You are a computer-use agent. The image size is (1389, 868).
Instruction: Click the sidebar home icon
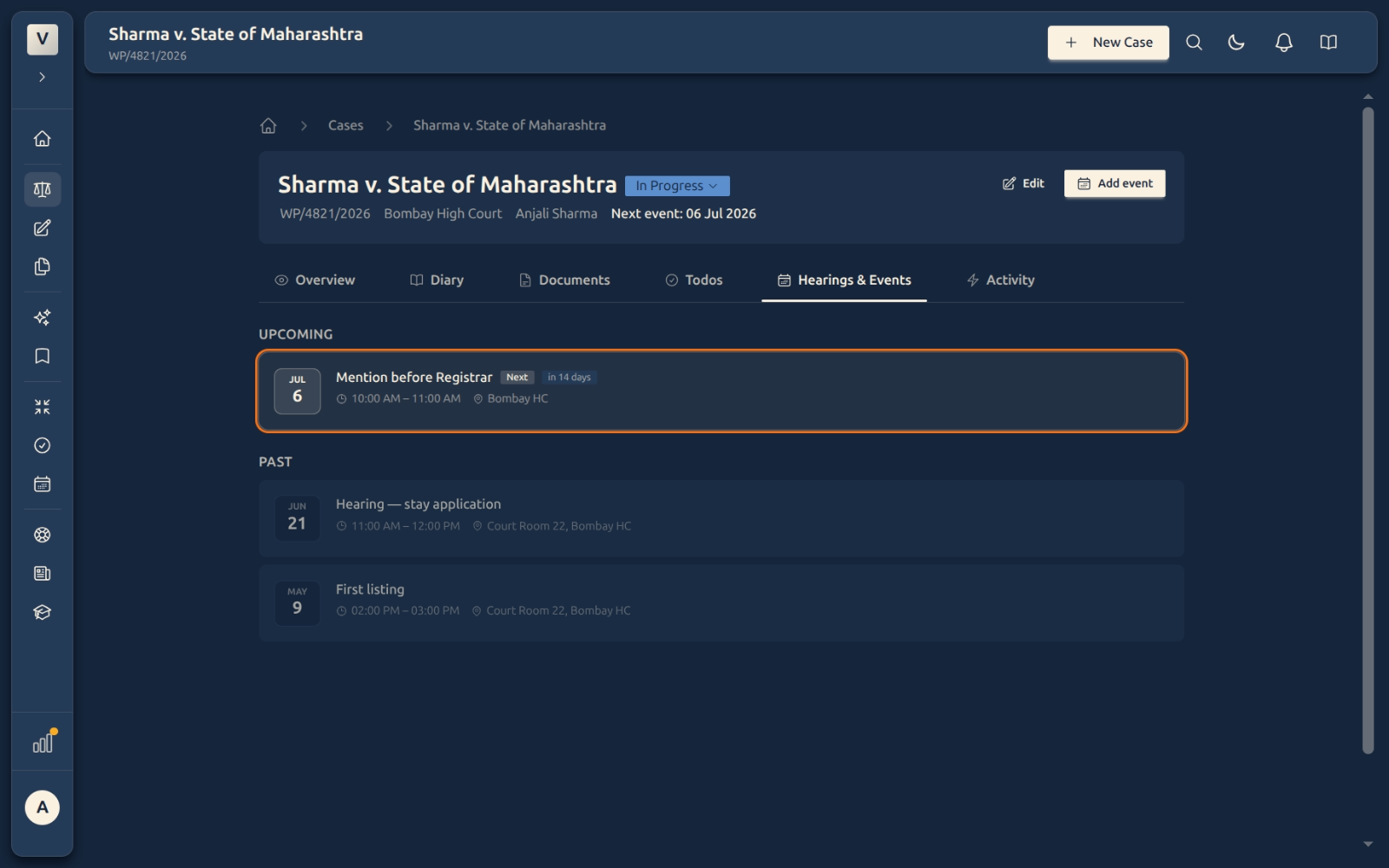point(42,139)
